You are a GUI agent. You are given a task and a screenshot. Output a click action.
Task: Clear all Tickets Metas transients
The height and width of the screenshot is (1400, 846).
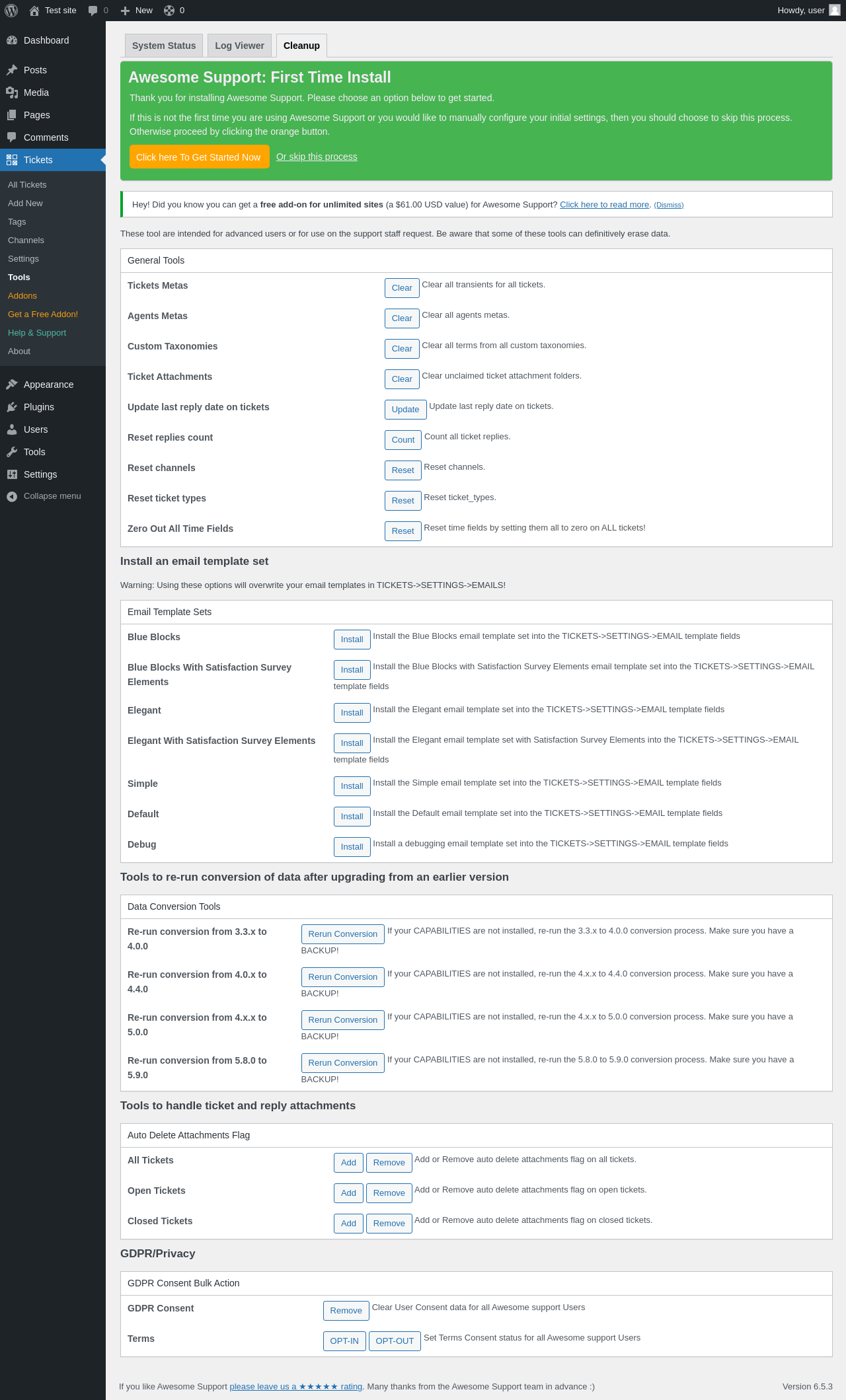click(402, 288)
